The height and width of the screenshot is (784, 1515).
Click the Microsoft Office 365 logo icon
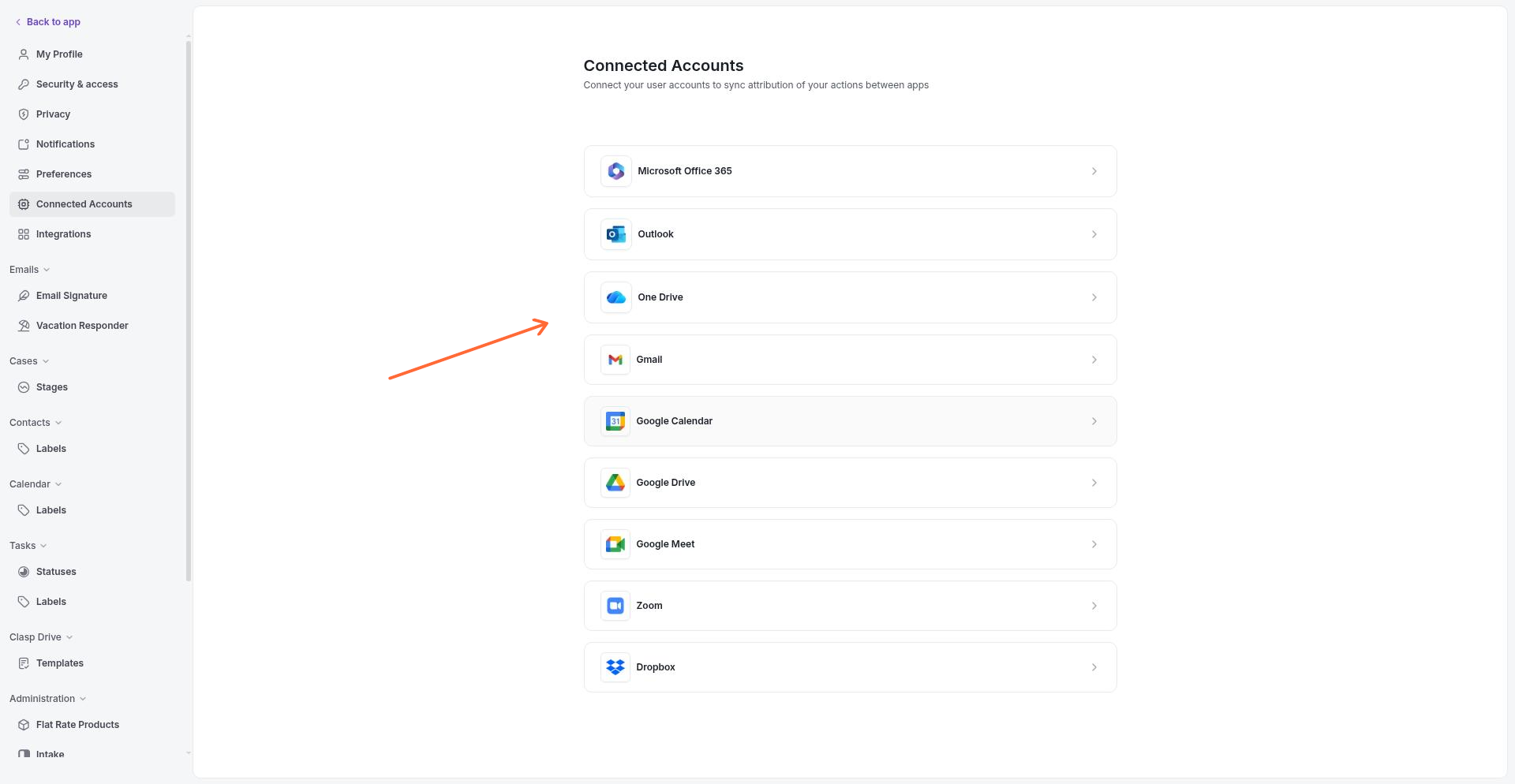[615, 171]
